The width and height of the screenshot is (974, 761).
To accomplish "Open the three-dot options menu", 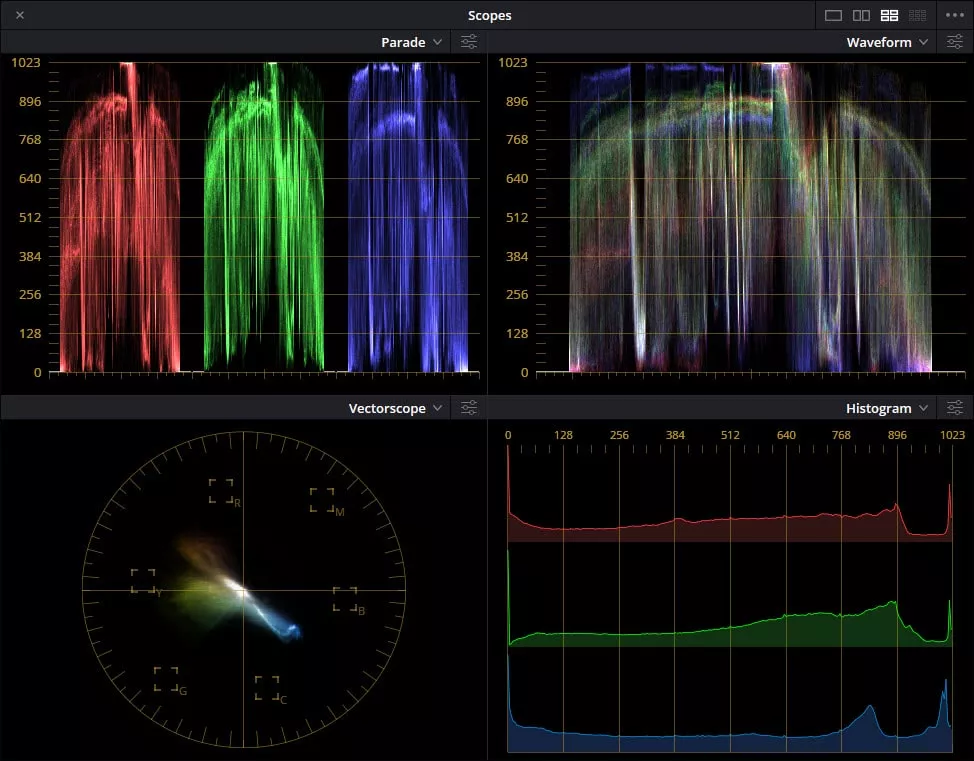I will point(956,15).
